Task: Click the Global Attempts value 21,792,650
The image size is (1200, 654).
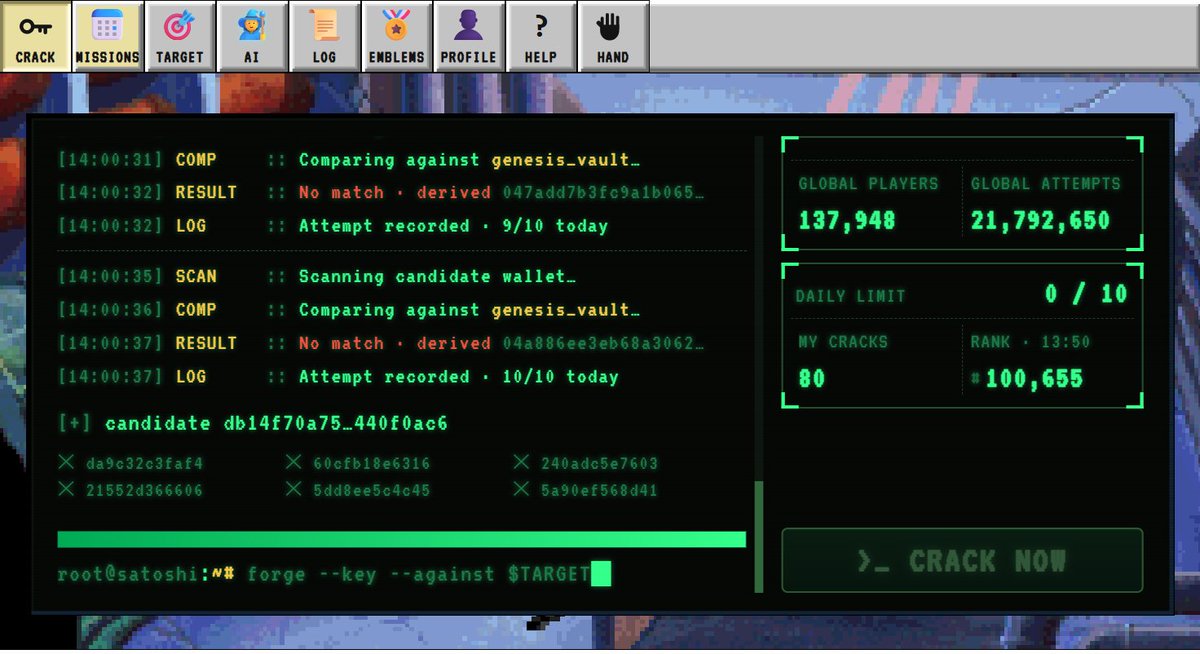Action: 1040,220
